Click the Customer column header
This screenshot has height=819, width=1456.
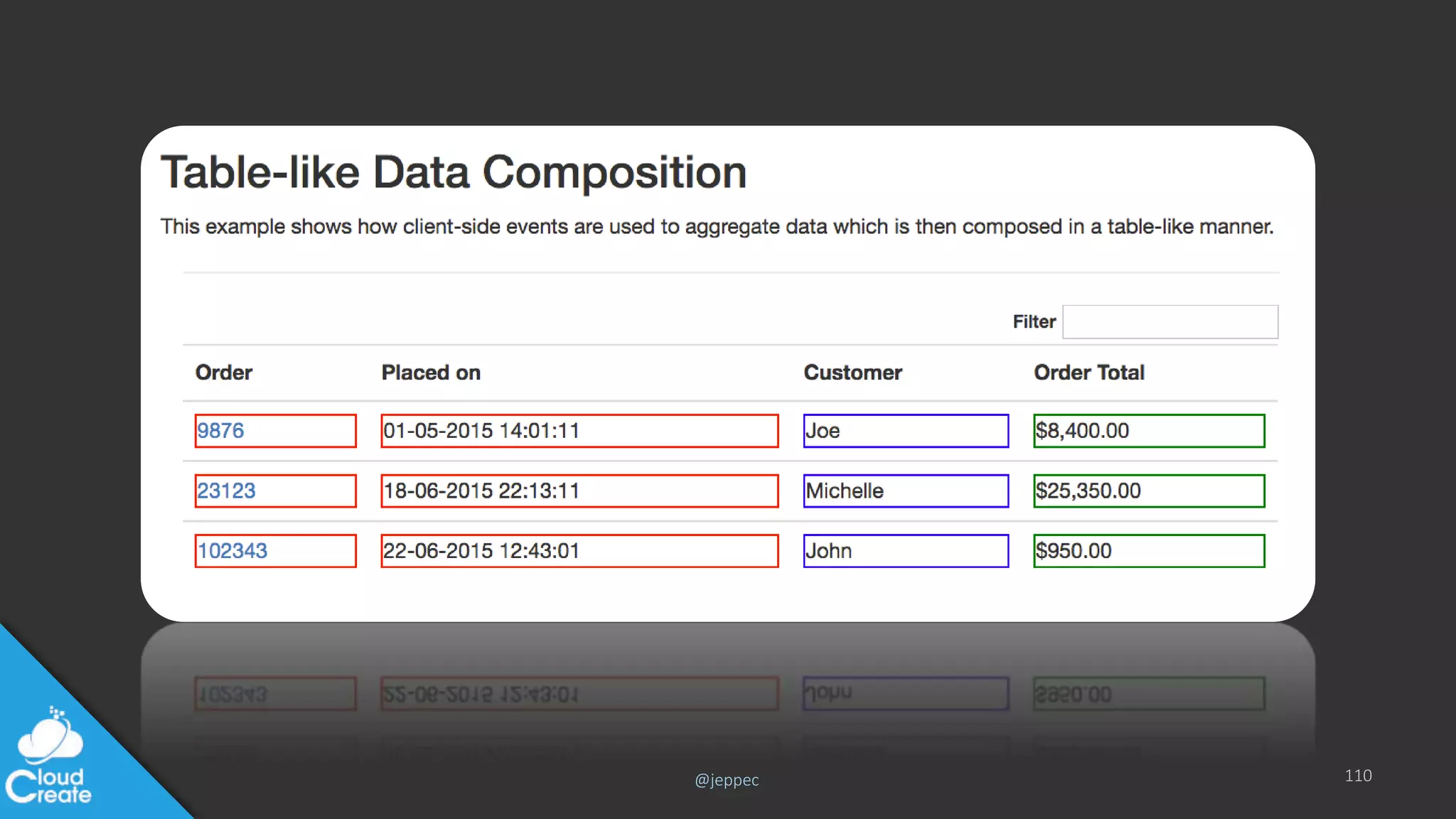(x=852, y=373)
